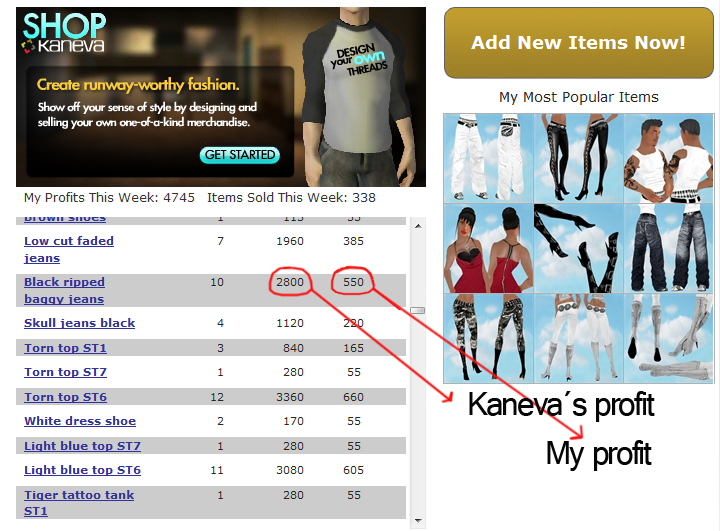
Task: Open the white baggy pants thumbnail
Action: click(x=488, y=158)
